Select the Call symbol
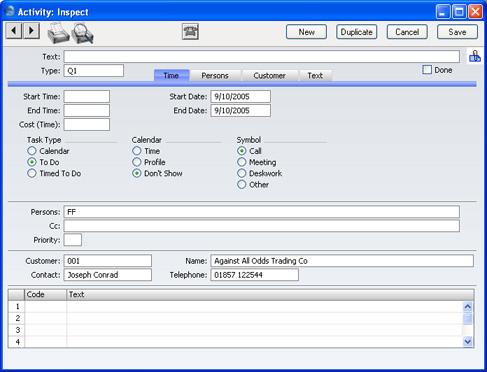 pyautogui.click(x=242, y=151)
